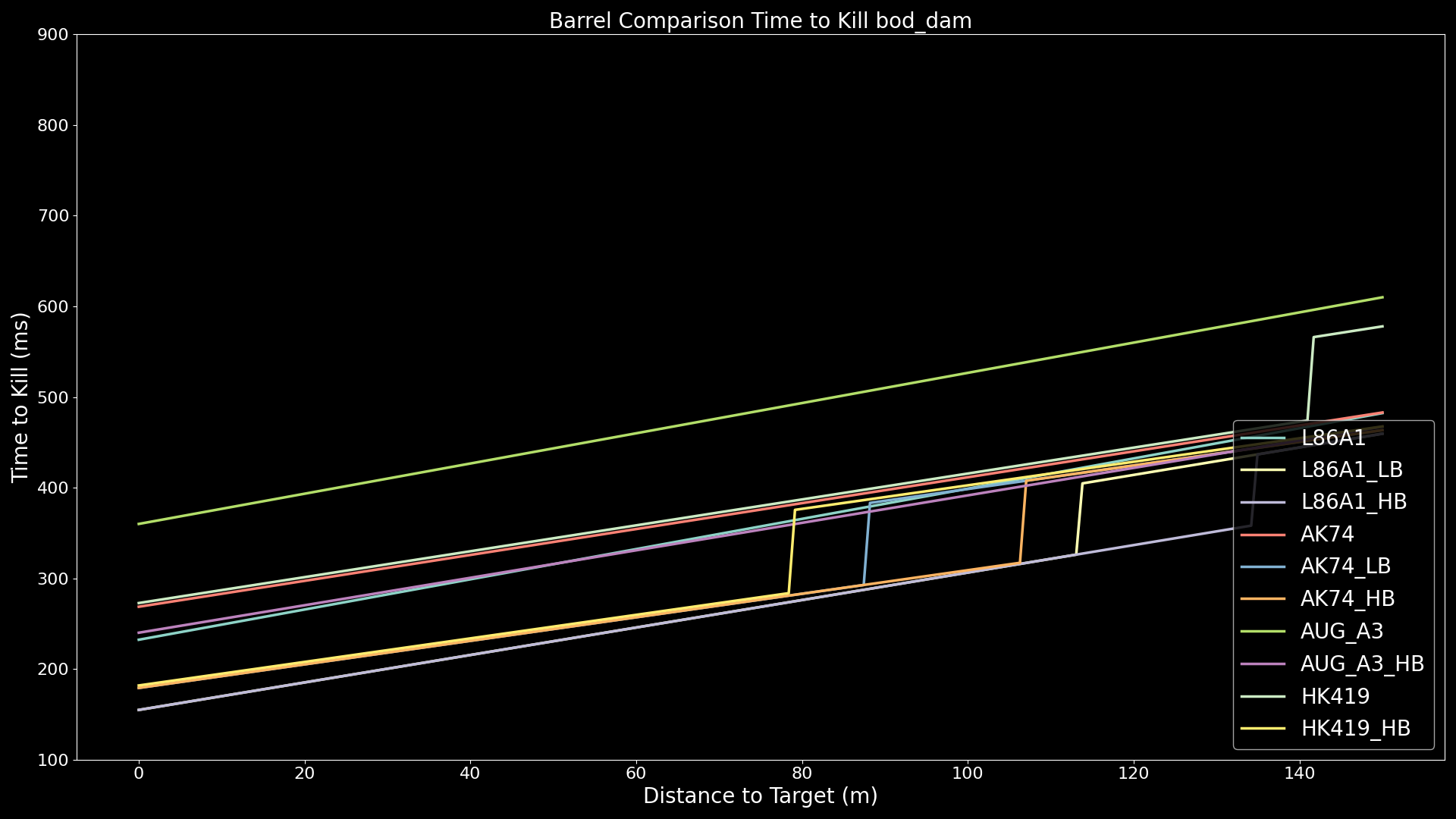1456x819 pixels.
Task: Click the 60 tick label on x-axis
Action: tap(635, 774)
